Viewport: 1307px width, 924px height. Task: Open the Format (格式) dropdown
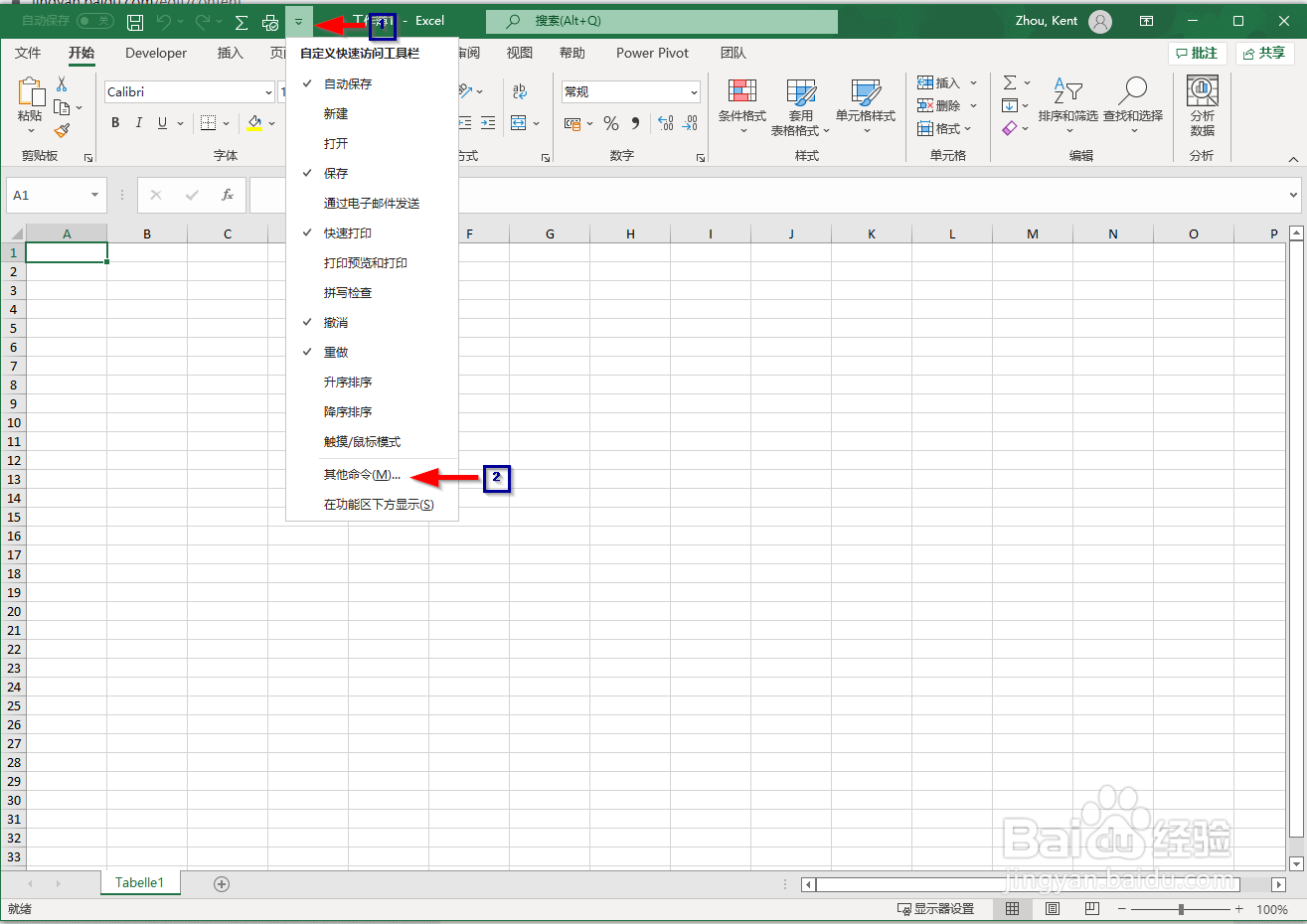tap(944, 128)
